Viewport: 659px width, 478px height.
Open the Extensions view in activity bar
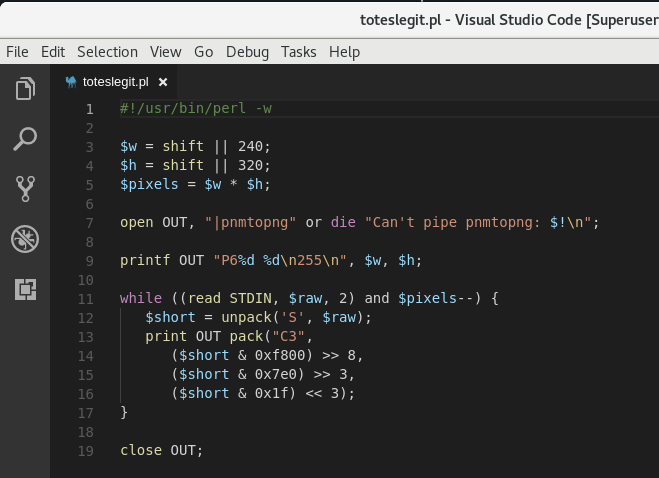click(25, 289)
